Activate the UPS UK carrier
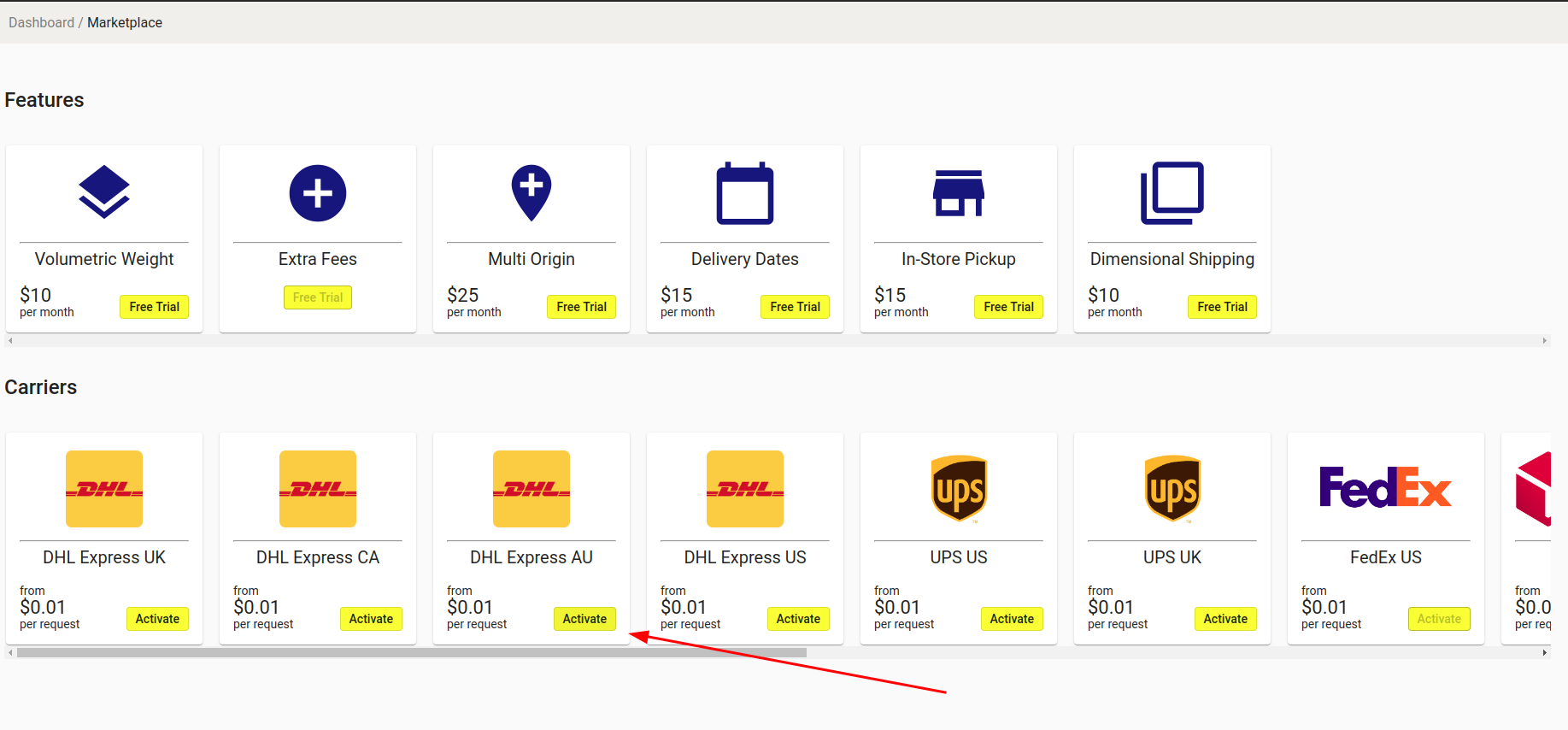Viewport: 1568px width, 730px height. tap(1226, 619)
